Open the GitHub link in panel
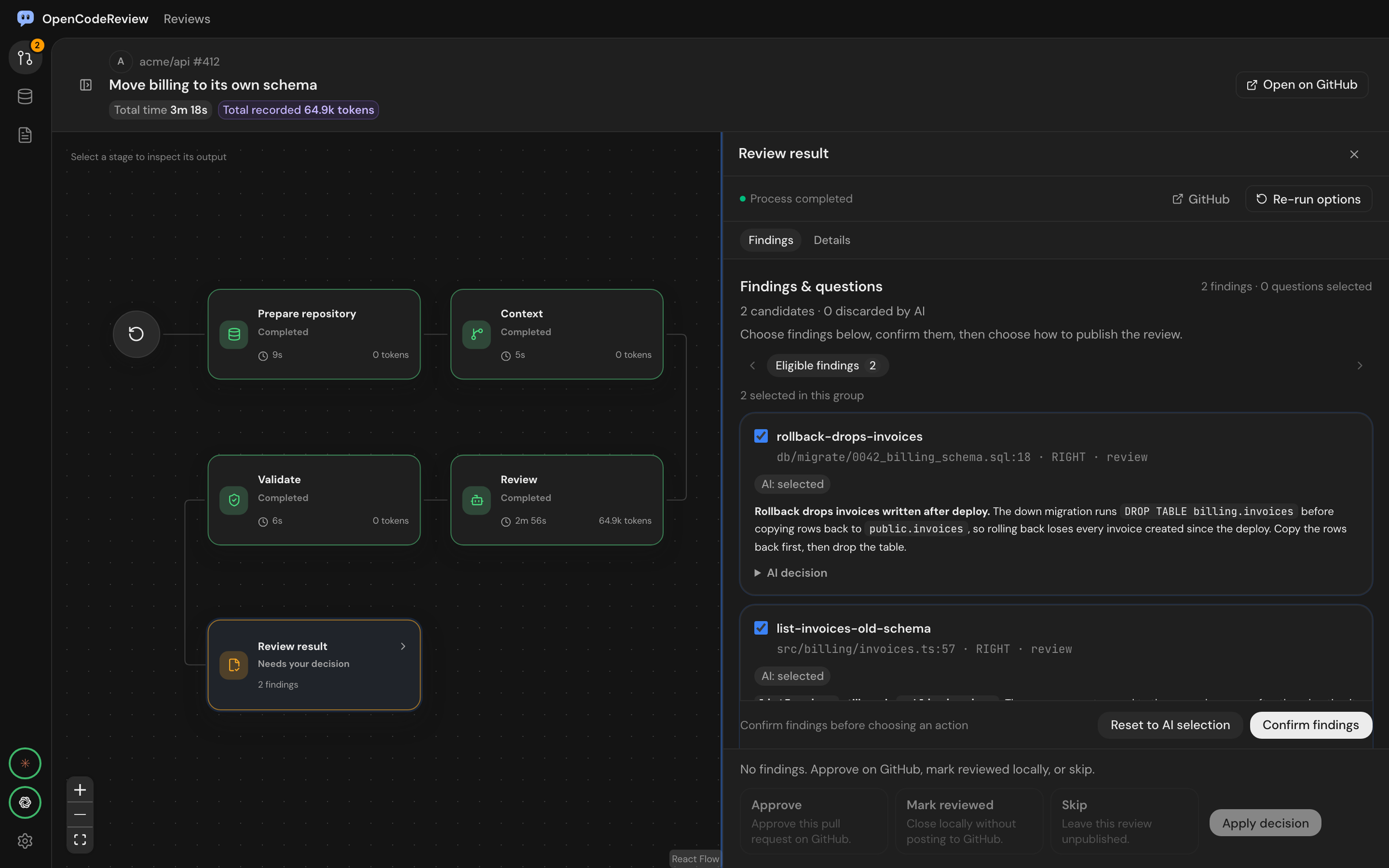Viewport: 1389px width, 868px height. pos(1200,199)
